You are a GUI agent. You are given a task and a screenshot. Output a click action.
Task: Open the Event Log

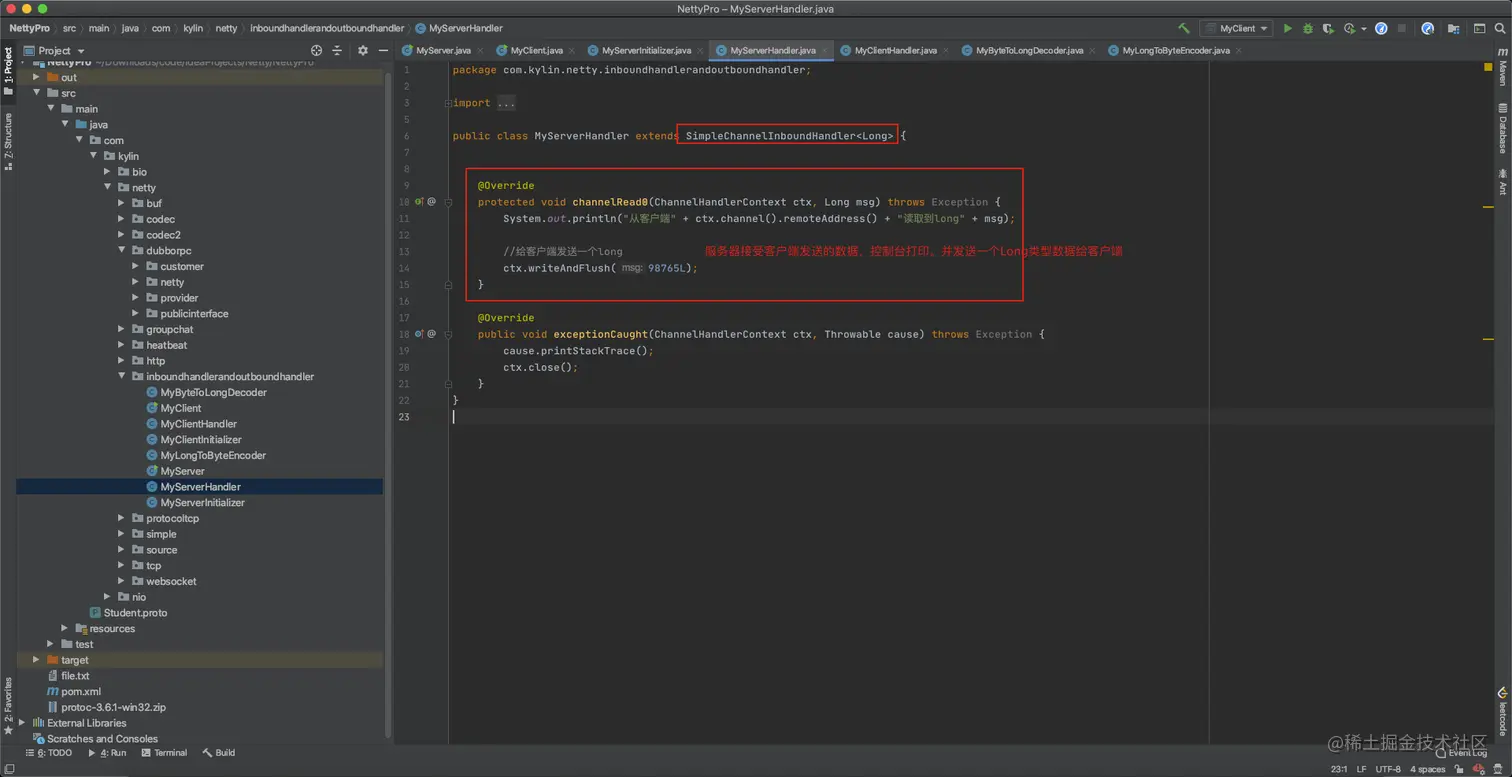point(1461,753)
